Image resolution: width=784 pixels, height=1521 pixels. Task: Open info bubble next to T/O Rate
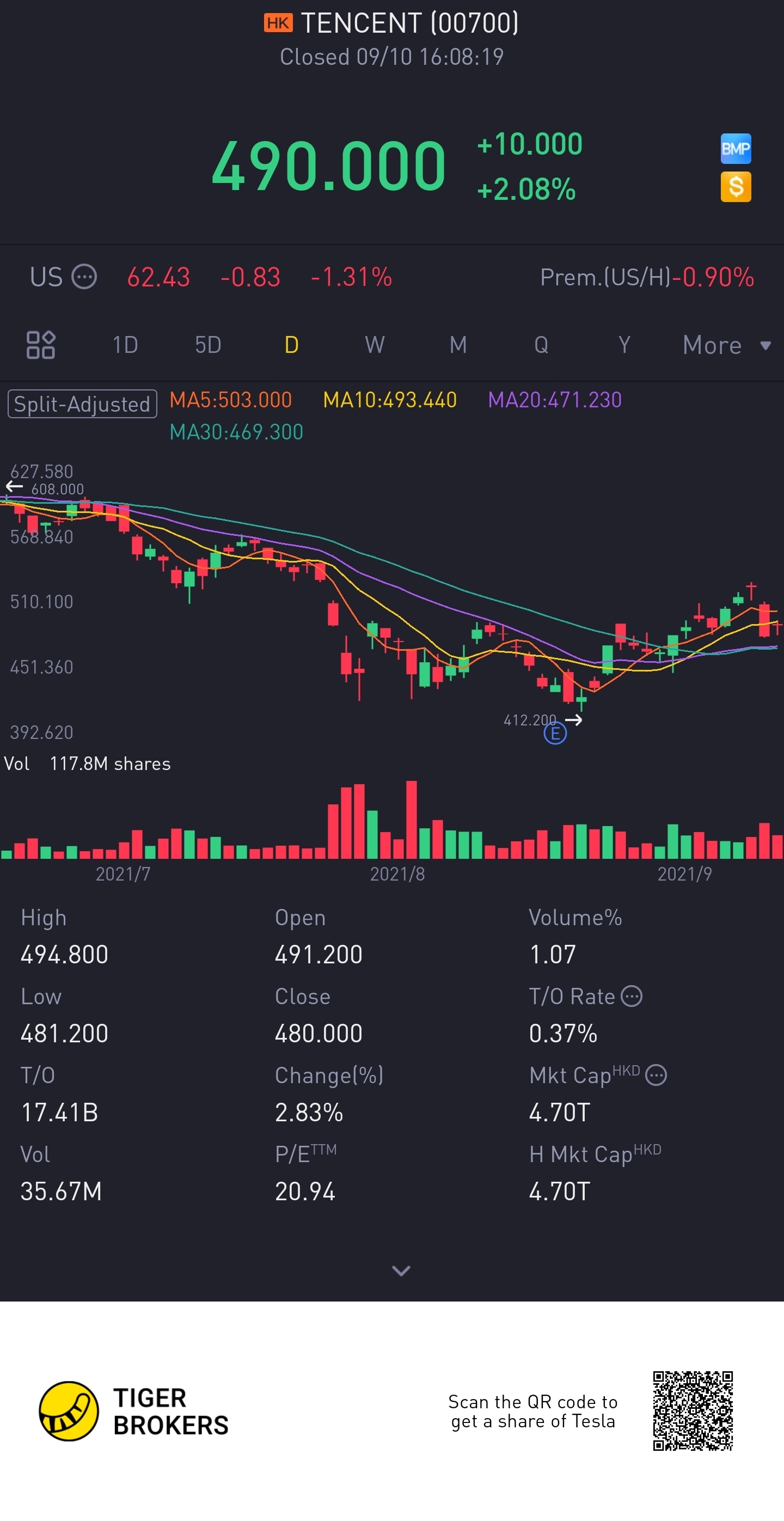tap(632, 996)
